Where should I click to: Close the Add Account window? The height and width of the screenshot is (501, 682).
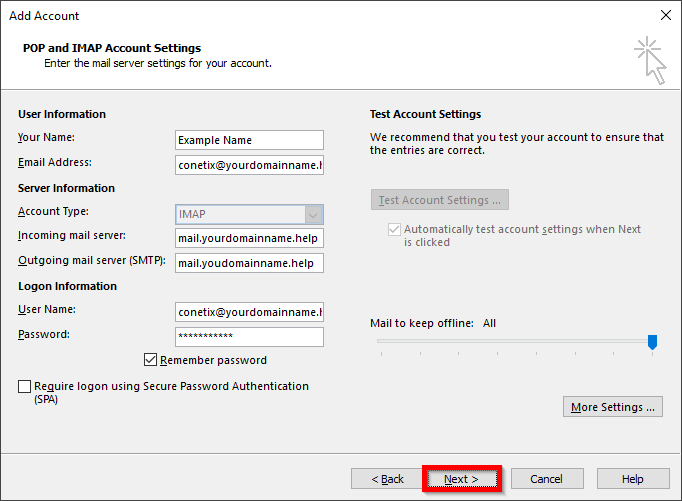(x=665, y=15)
